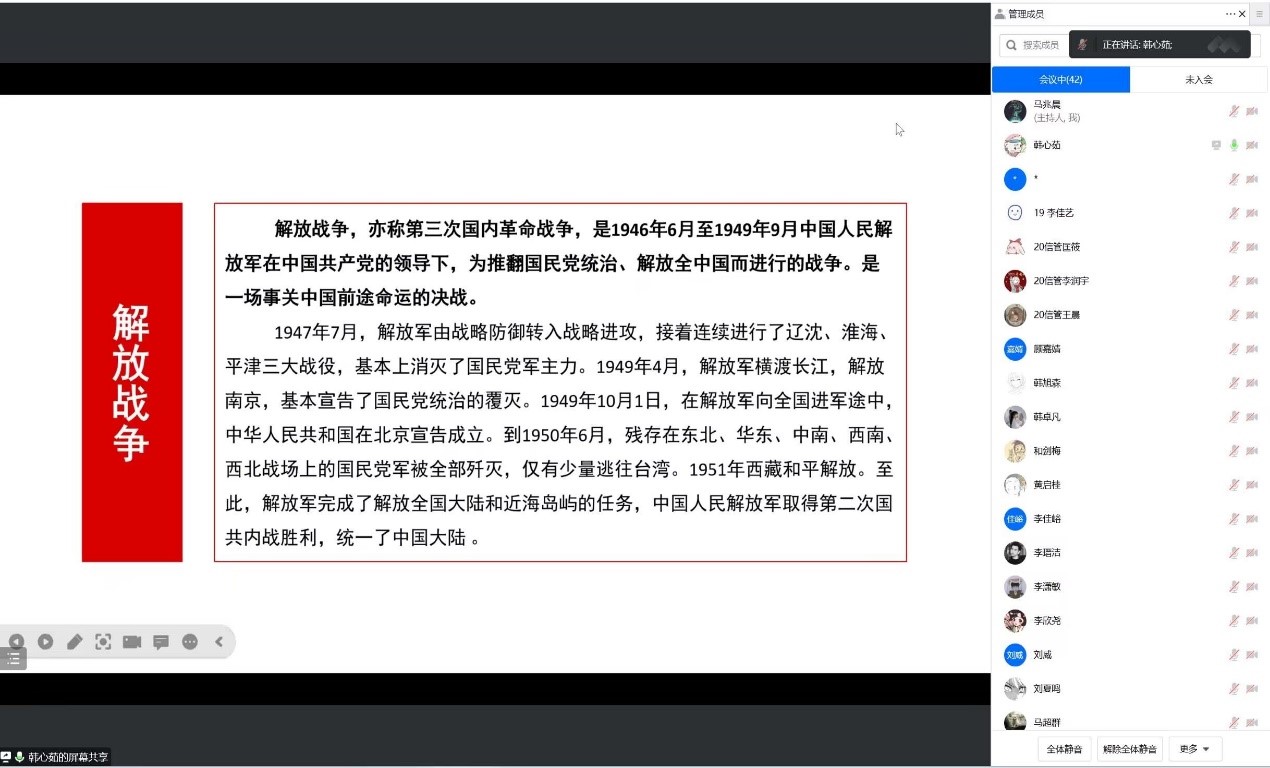
Task: Select the pen annotation tool
Action: click(74, 642)
